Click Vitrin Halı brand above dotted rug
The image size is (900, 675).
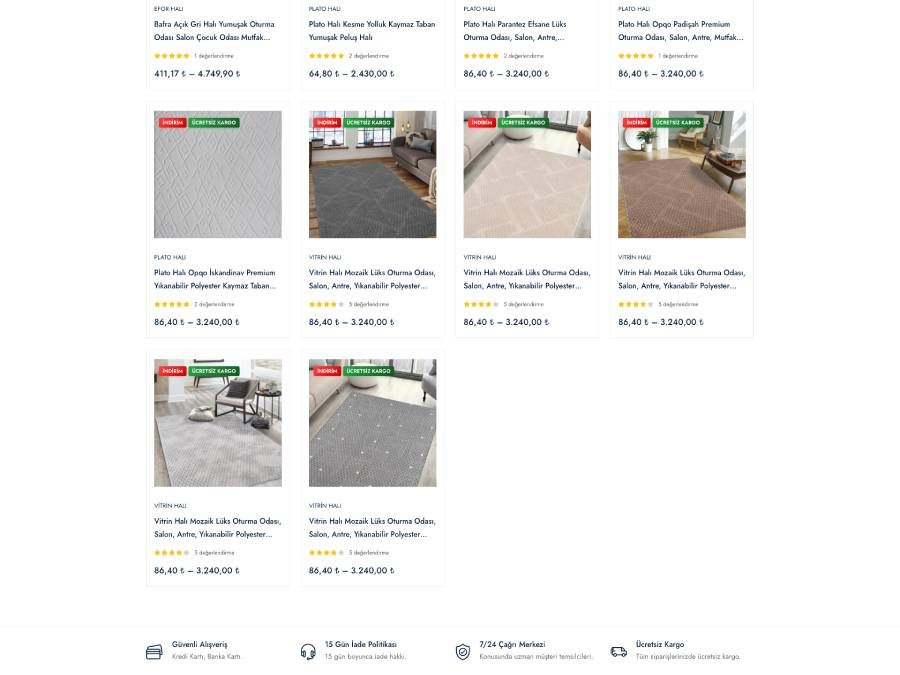pyautogui.click(x=325, y=506)
